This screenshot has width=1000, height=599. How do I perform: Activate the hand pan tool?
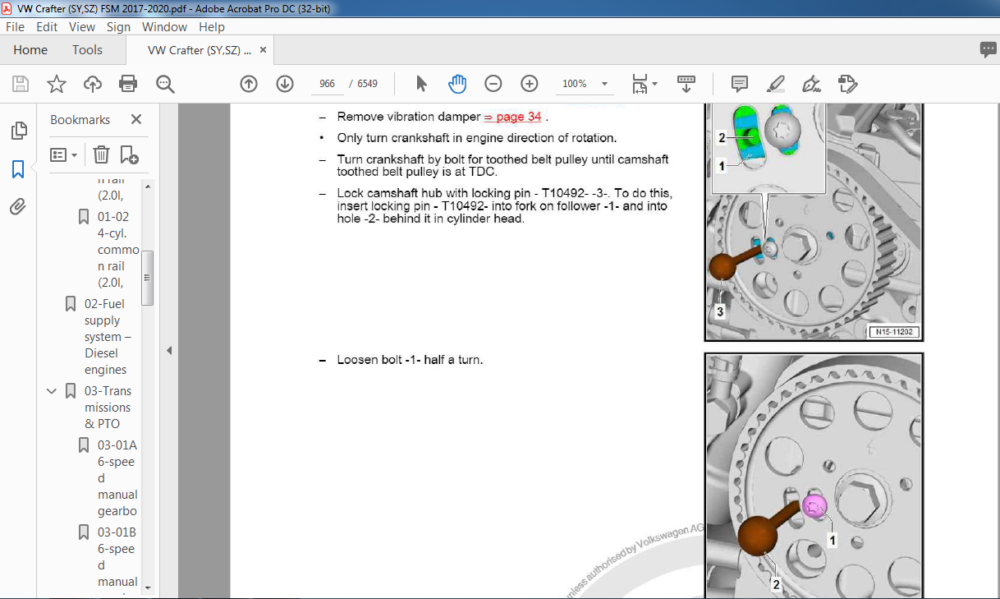click(457, 84)
